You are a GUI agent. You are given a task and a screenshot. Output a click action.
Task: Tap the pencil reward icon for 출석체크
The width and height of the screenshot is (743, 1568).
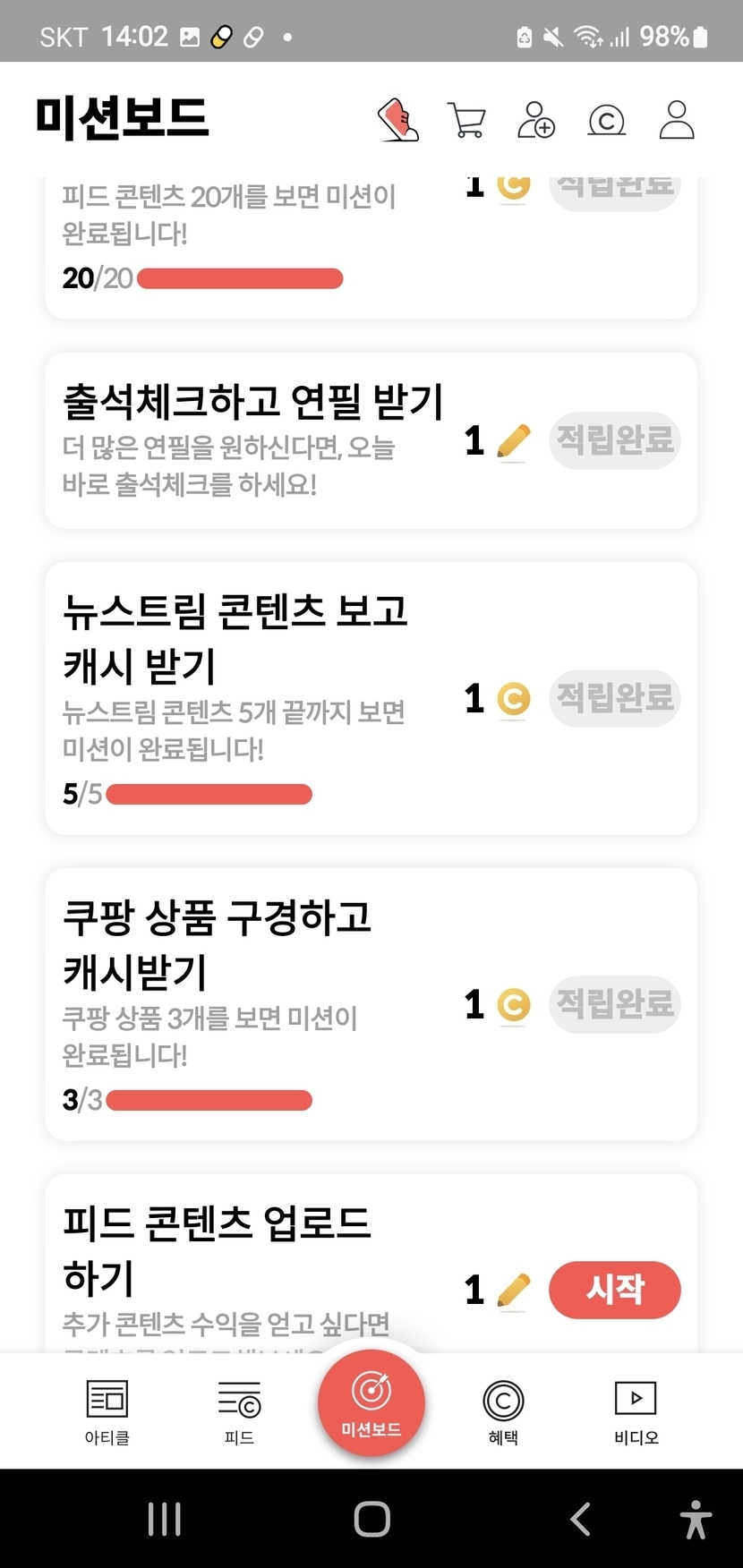coord(513,442)
